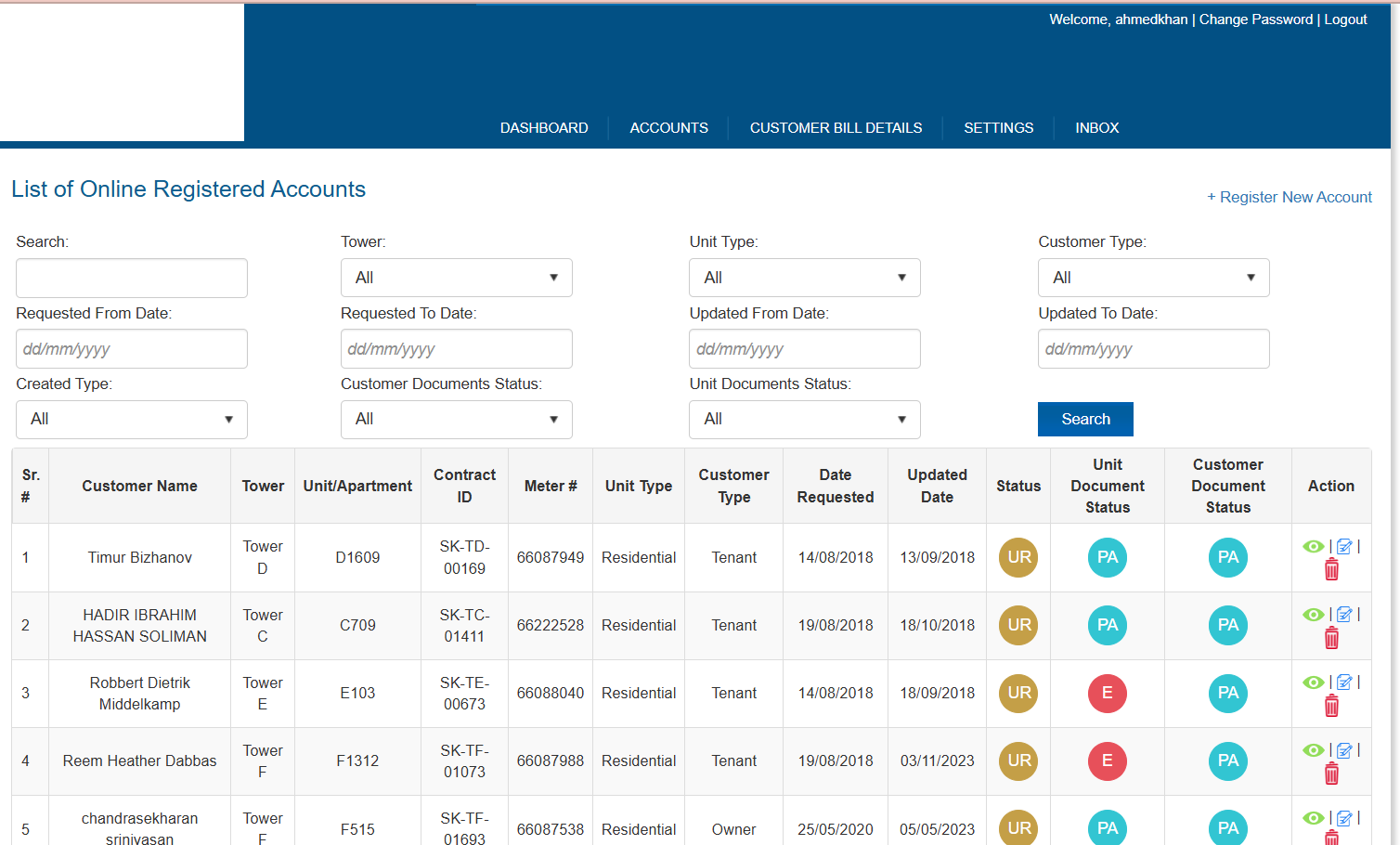The width and height of the screenshot is (1400, 845).
Task: Click the edit icon for HADIR IBRAHIM row
Action: (1344, 615)
